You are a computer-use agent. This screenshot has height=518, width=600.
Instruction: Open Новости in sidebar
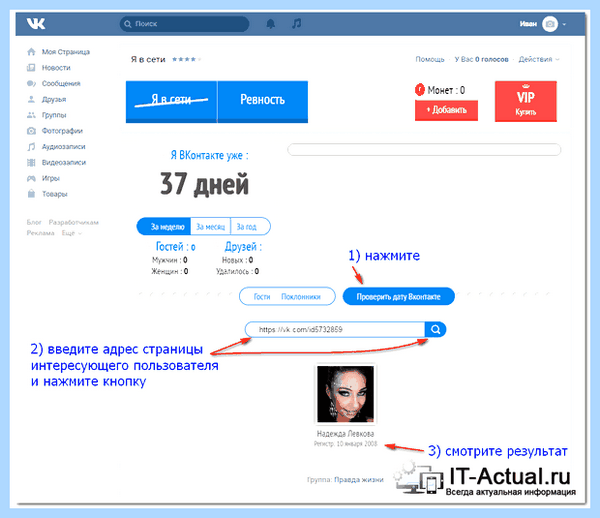56,68
